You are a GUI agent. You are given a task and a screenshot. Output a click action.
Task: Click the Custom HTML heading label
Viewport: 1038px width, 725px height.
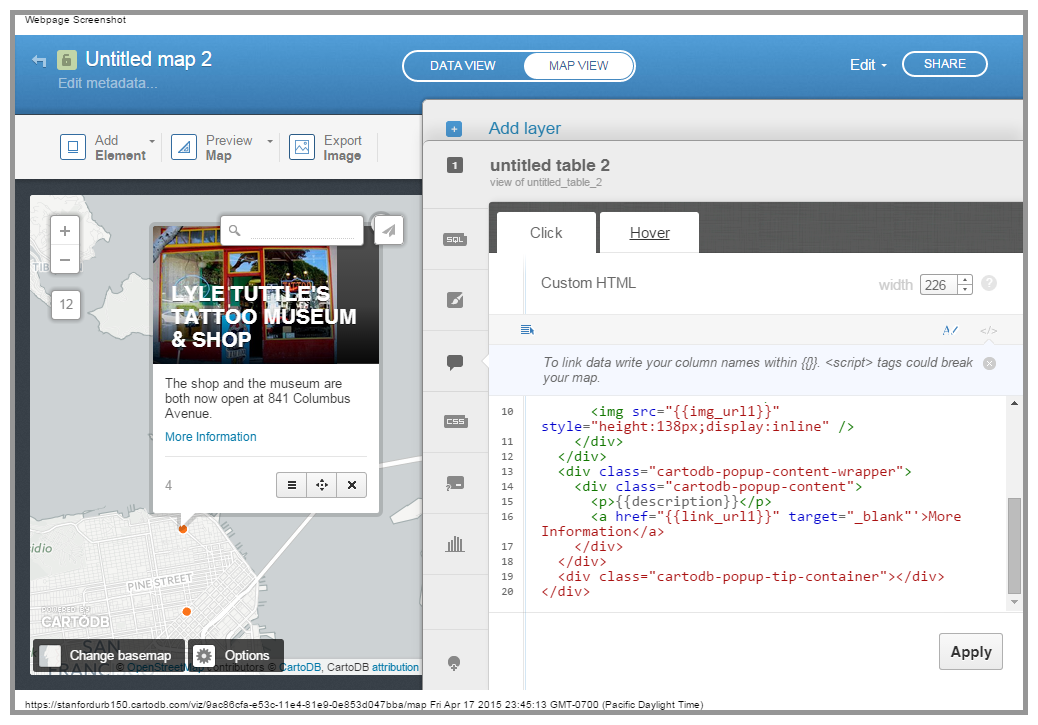click(x=588, y=283)
